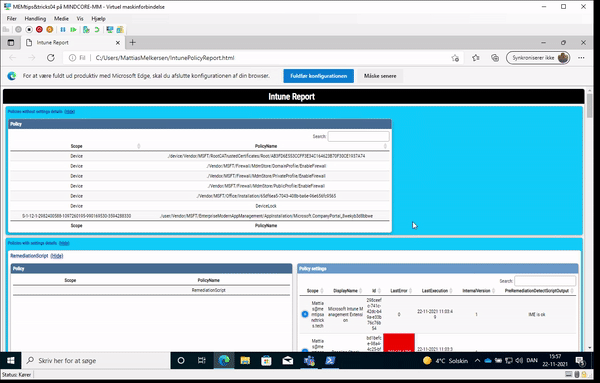The image size is (600, 383).
Task: Pause the virtual machine
Action: [63, 29]
